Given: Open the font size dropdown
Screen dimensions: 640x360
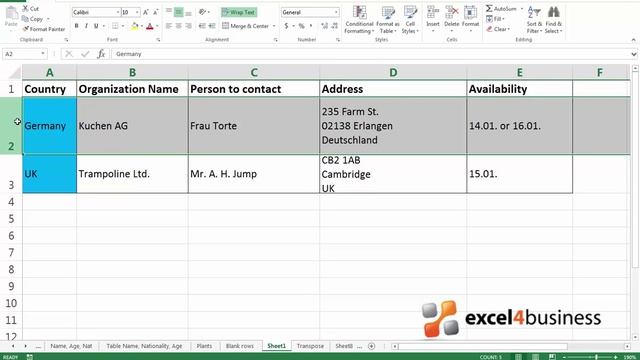Looking at the screenshot, I should click(137, 12).
